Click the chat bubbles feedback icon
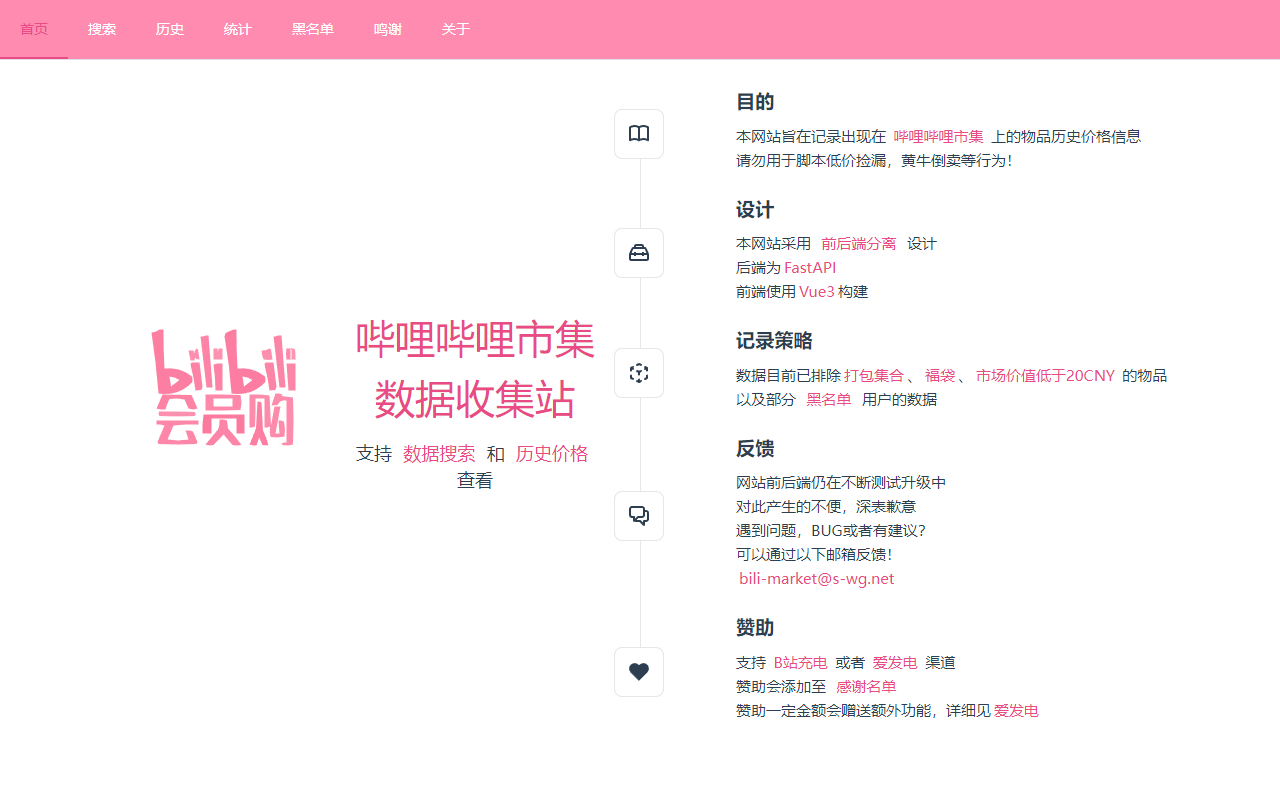Screen dimensions: 1280x800 pos(639,516)
